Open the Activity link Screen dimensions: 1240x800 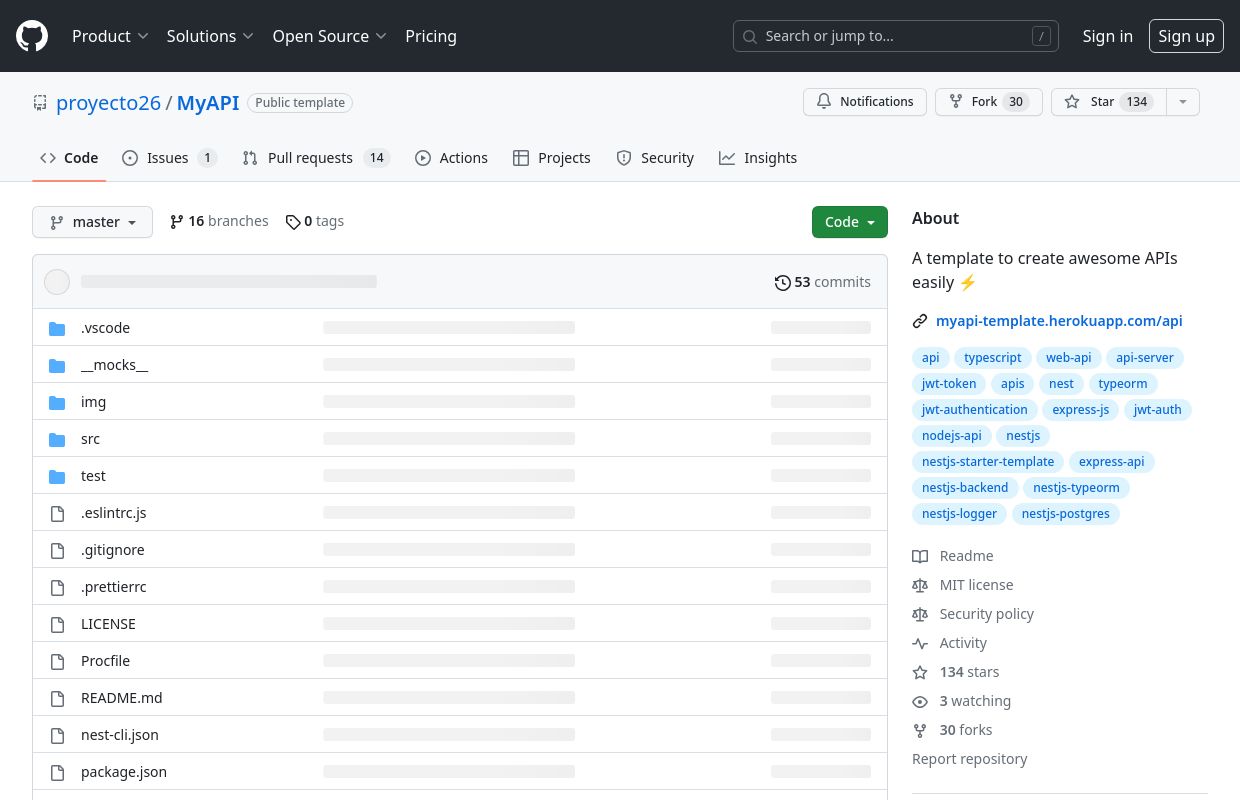[950, 643]
